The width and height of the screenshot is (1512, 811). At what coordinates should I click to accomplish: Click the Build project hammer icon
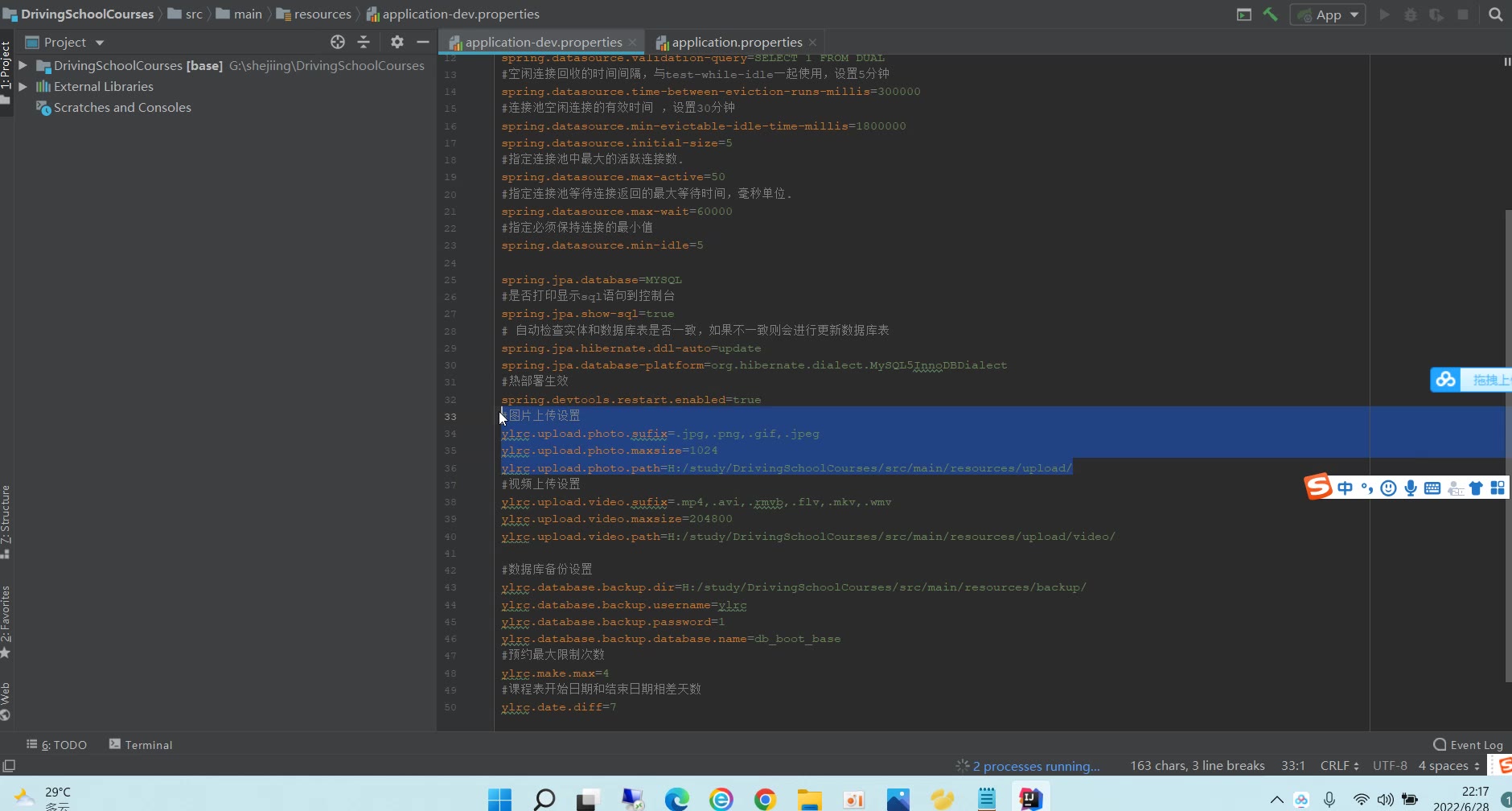[1270, 14]
